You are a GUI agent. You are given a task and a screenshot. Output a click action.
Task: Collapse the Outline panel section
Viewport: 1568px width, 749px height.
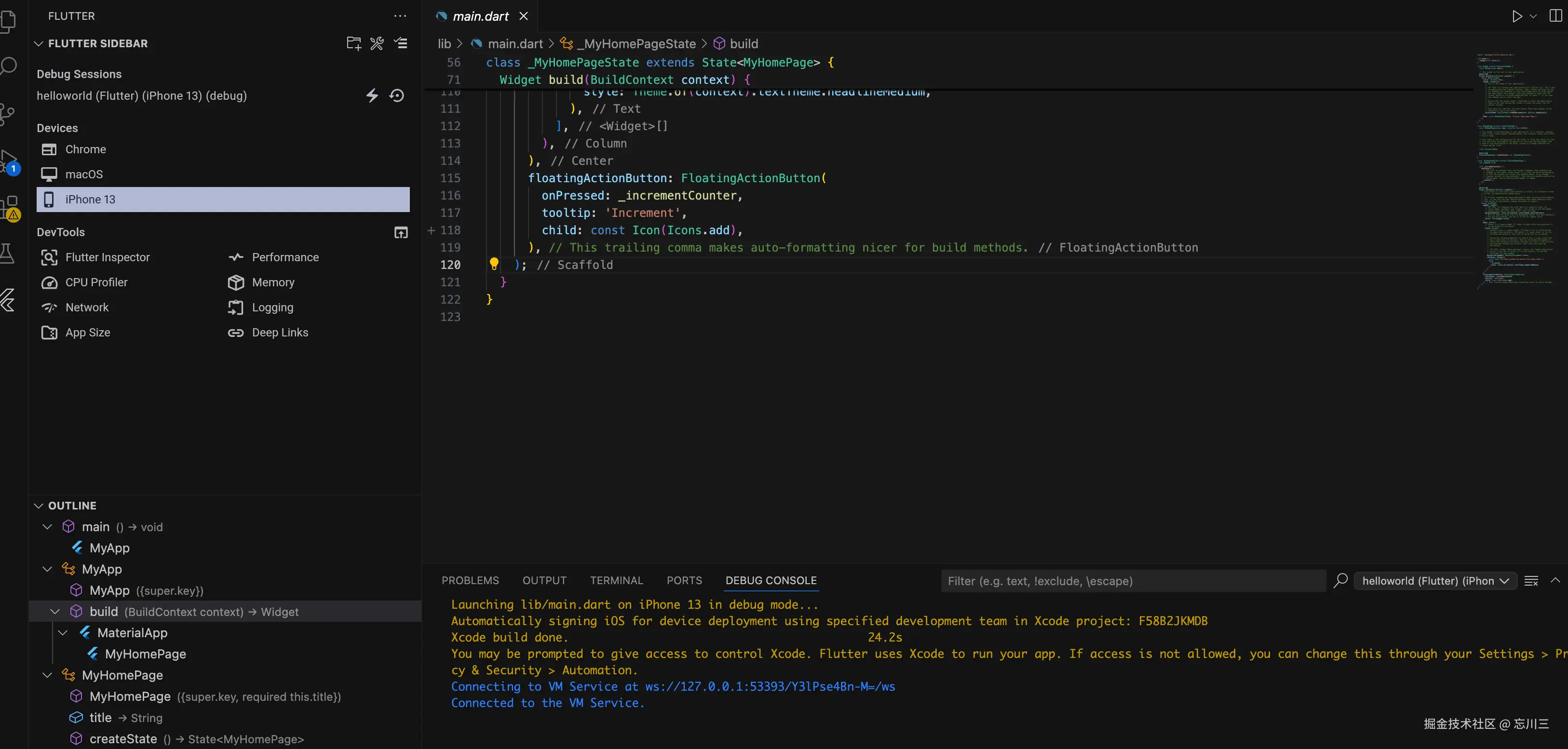39,506
